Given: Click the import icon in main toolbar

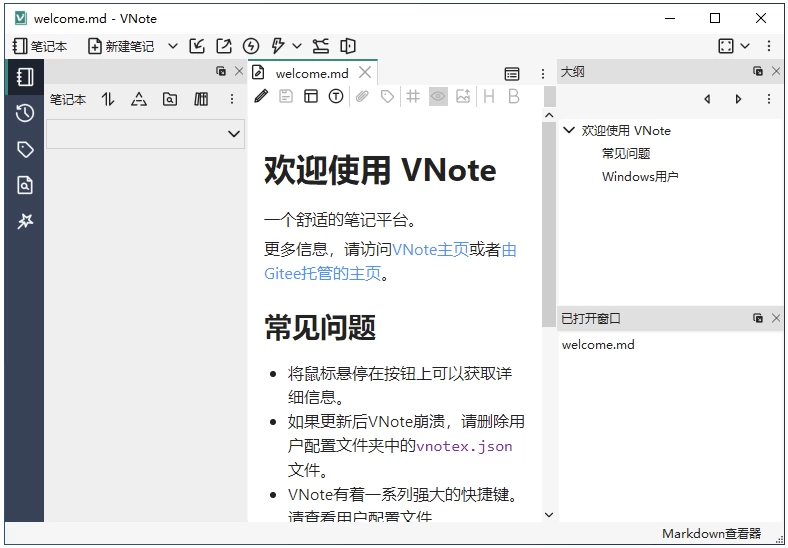Looking at the screenshot, I should tap(197, 46).
